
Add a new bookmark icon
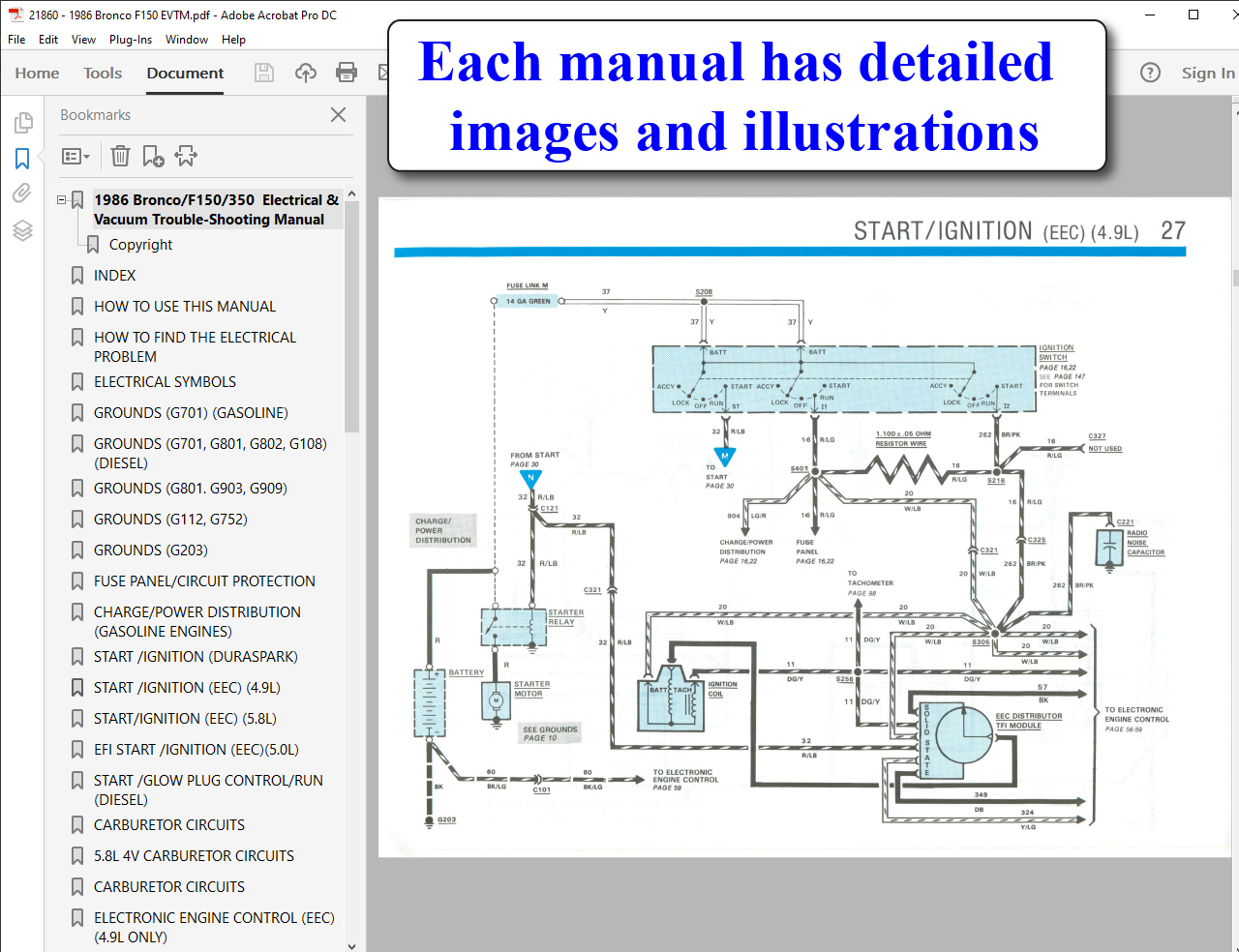coord(153,156)
